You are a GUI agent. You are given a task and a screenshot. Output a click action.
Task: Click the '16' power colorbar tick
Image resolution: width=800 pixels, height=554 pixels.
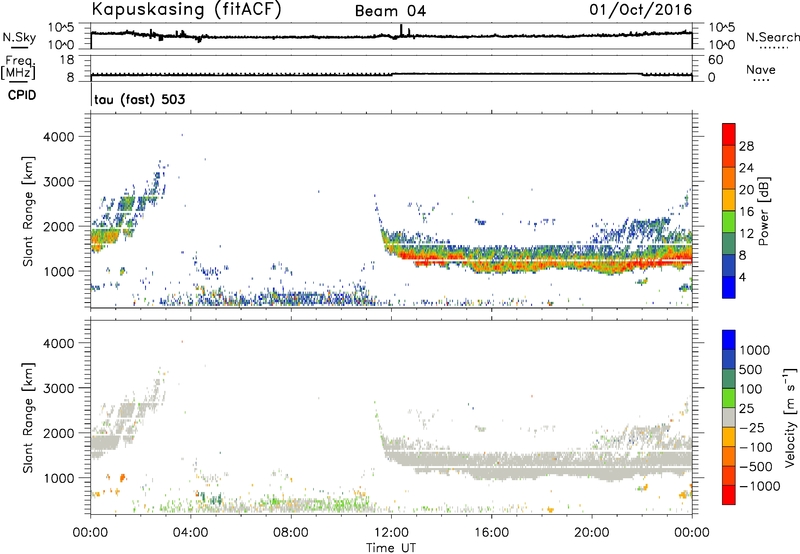tap(746, 212)
